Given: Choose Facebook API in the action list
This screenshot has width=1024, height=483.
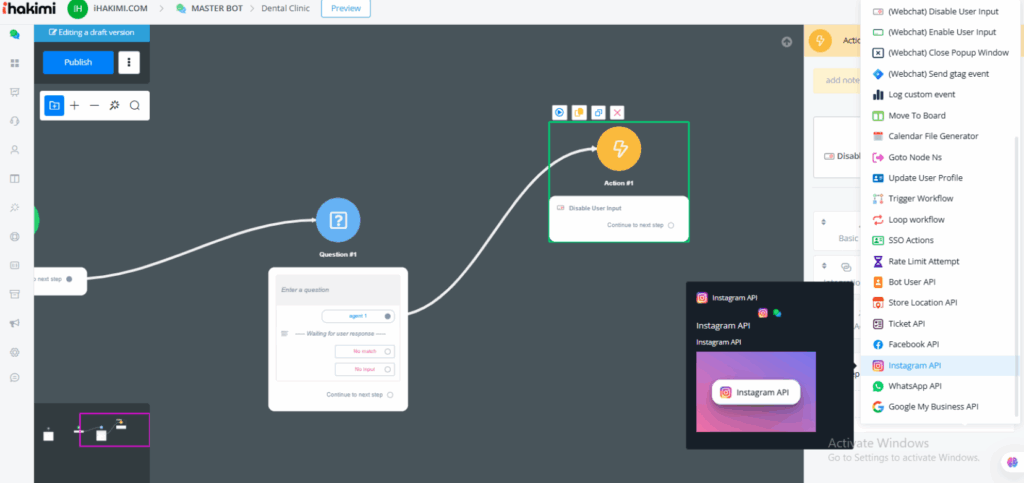Looking at the screenshot, I should point(913,344).
